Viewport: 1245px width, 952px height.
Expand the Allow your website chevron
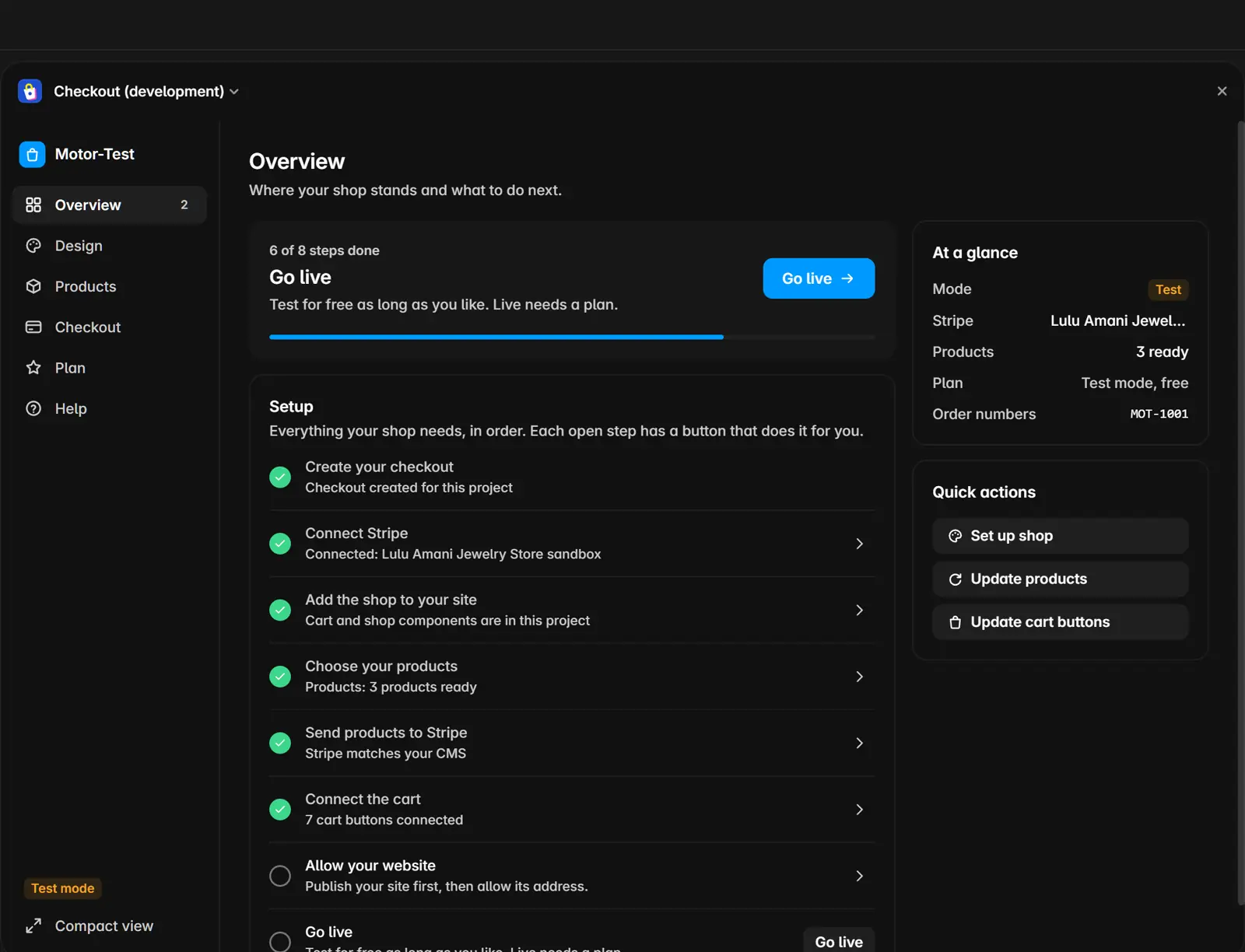[859, 876]
